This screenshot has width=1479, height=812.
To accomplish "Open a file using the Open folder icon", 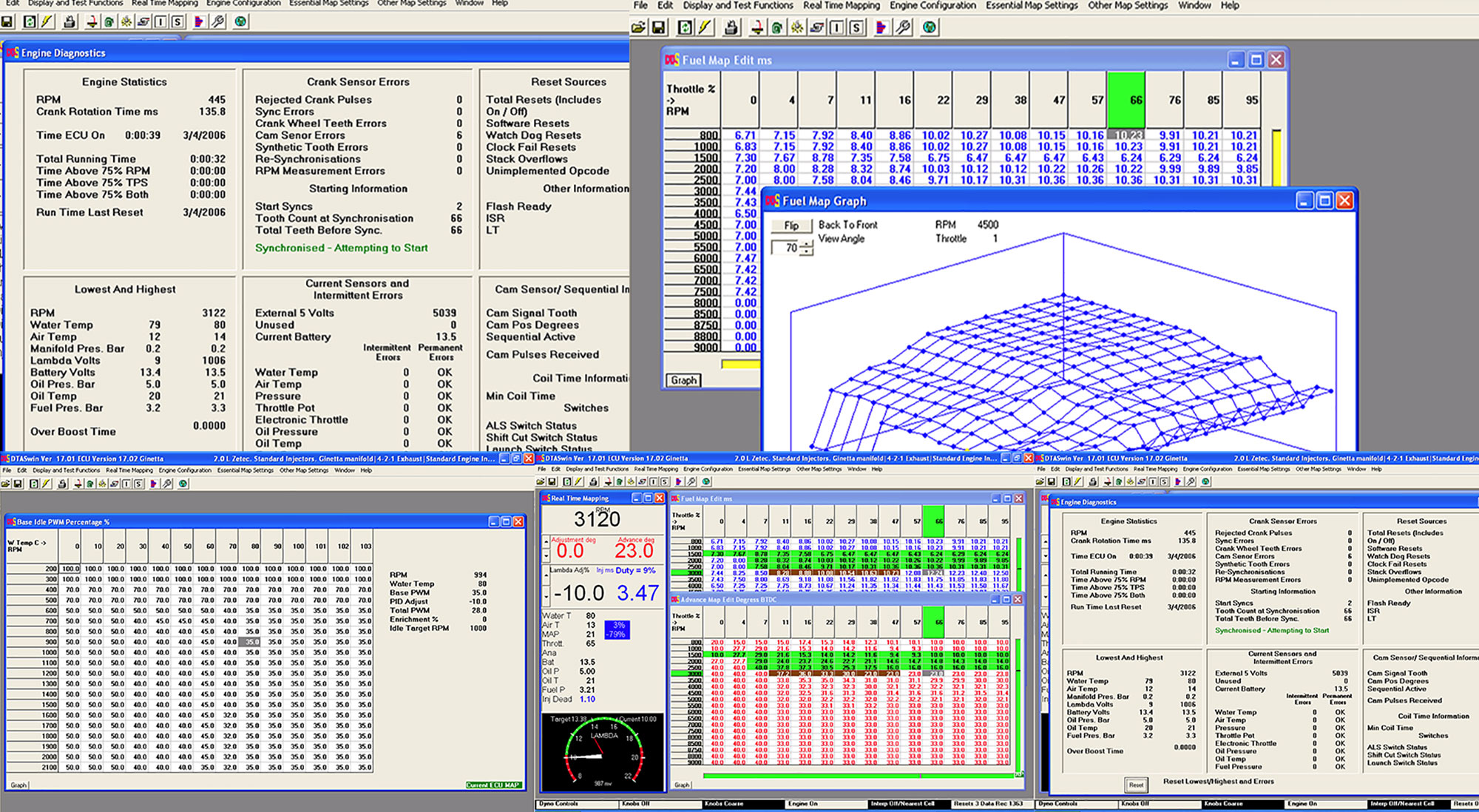I will [637, 27].
